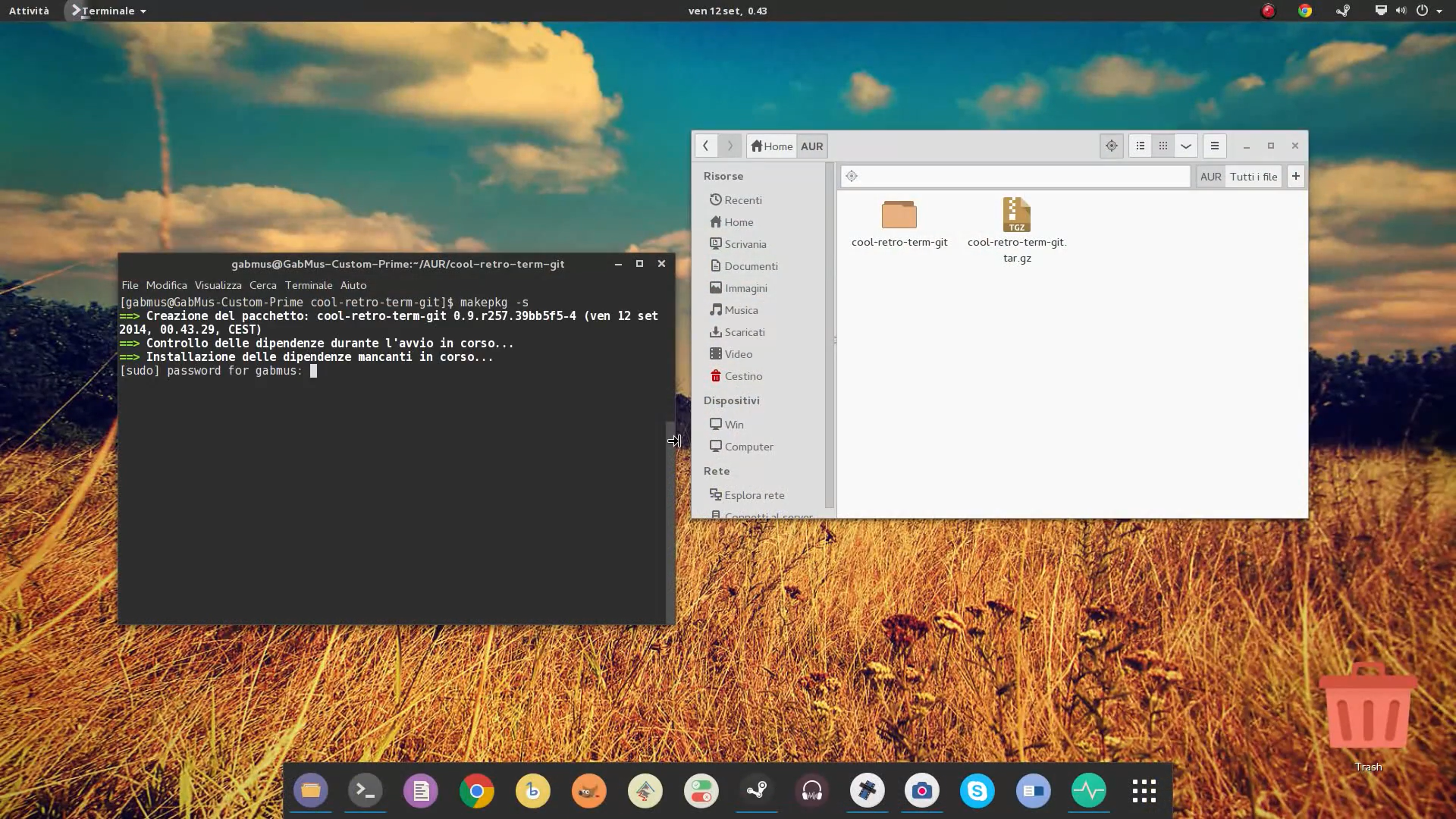Launch Steam from the dock
Viewport: 1456px width, 819px height.
[x=757, y=791]
